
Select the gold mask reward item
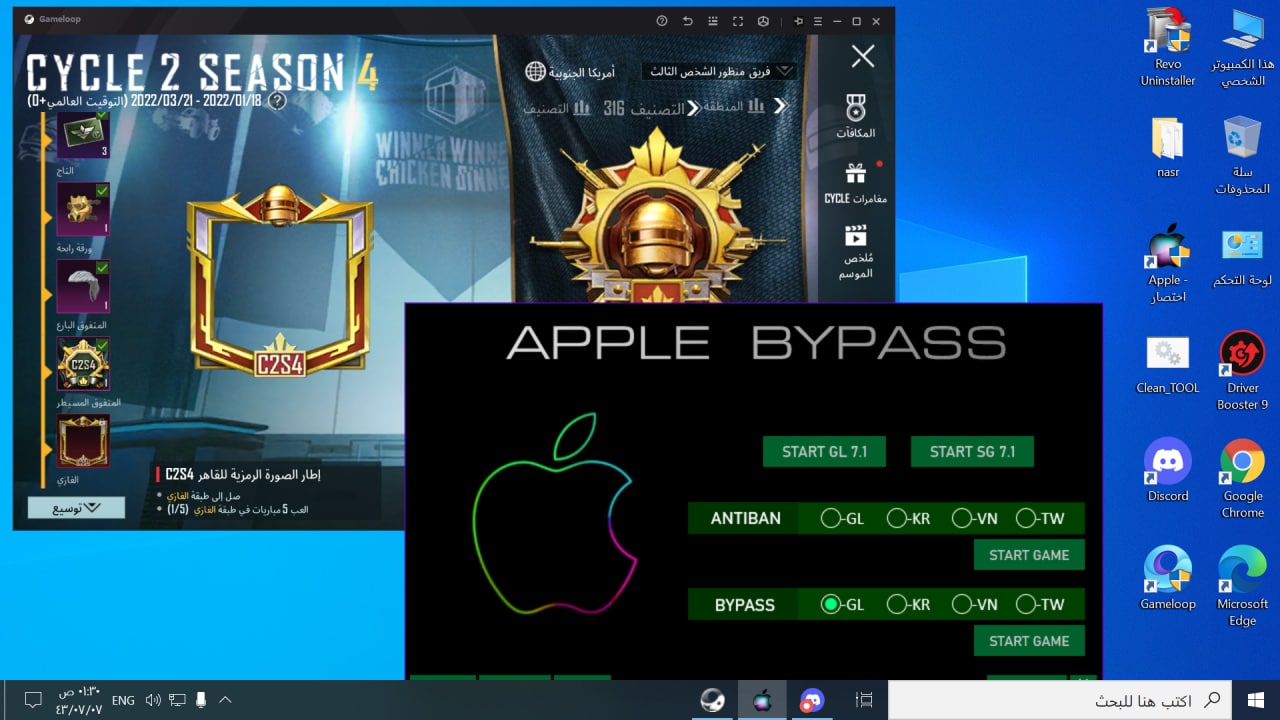[83, 209]
